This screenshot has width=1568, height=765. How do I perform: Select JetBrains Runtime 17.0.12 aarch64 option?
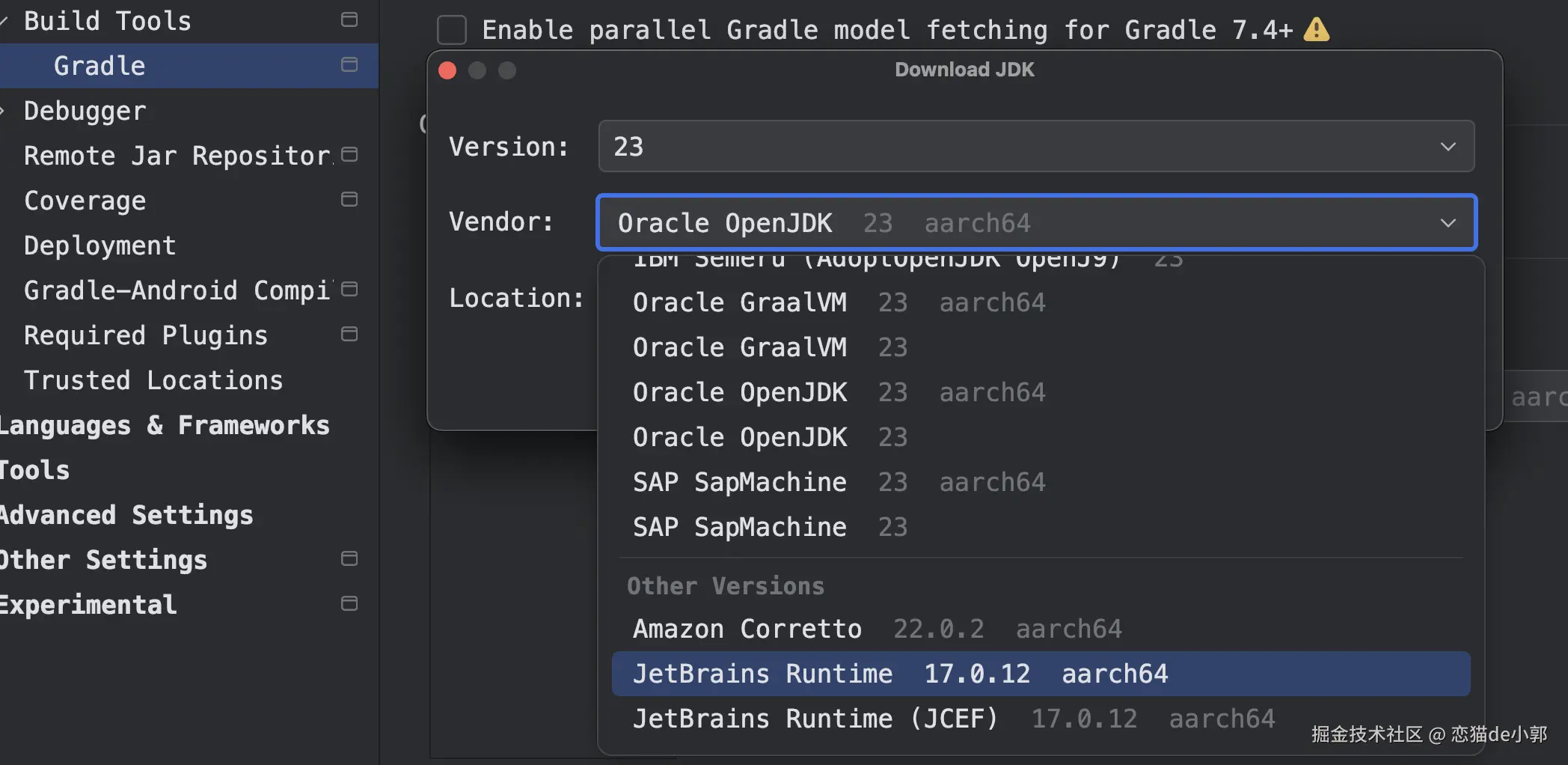1040,674
